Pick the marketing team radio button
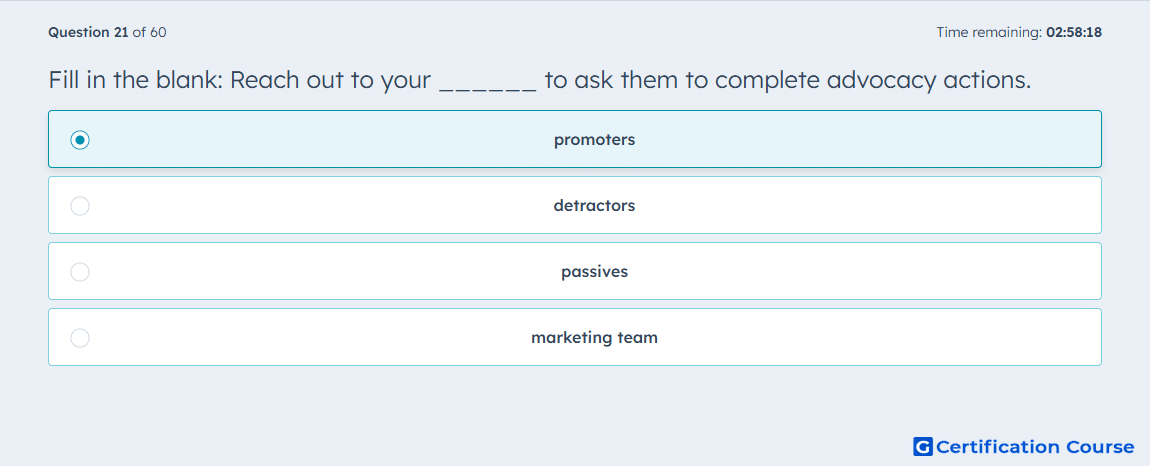 point(80,338)
